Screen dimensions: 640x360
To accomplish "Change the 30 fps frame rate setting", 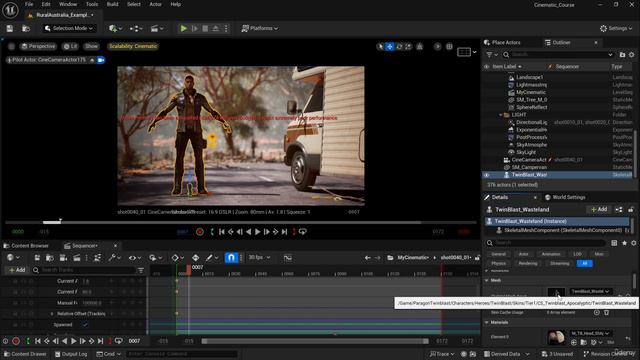I will [259, 257].
